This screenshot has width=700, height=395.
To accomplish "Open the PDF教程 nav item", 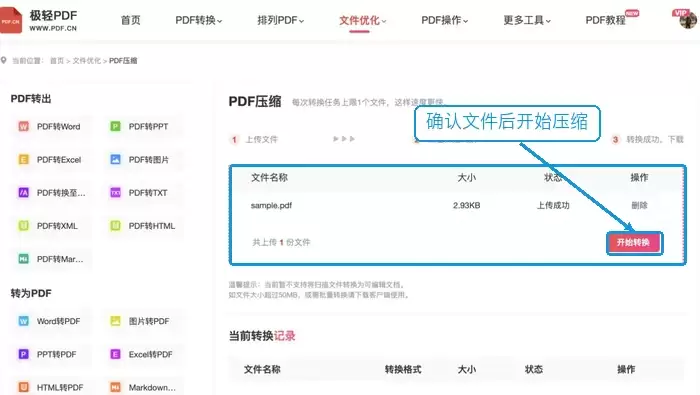I will 605,21.
